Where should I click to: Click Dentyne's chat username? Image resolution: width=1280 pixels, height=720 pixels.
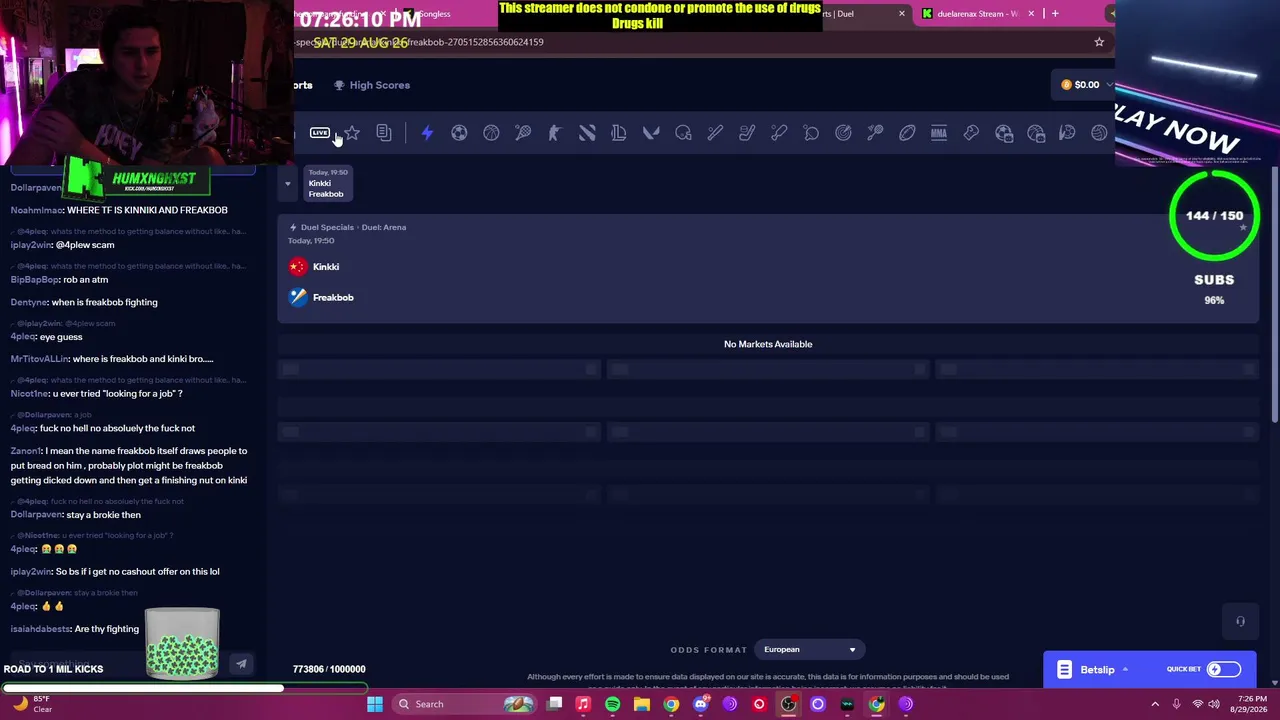[29, 302]
